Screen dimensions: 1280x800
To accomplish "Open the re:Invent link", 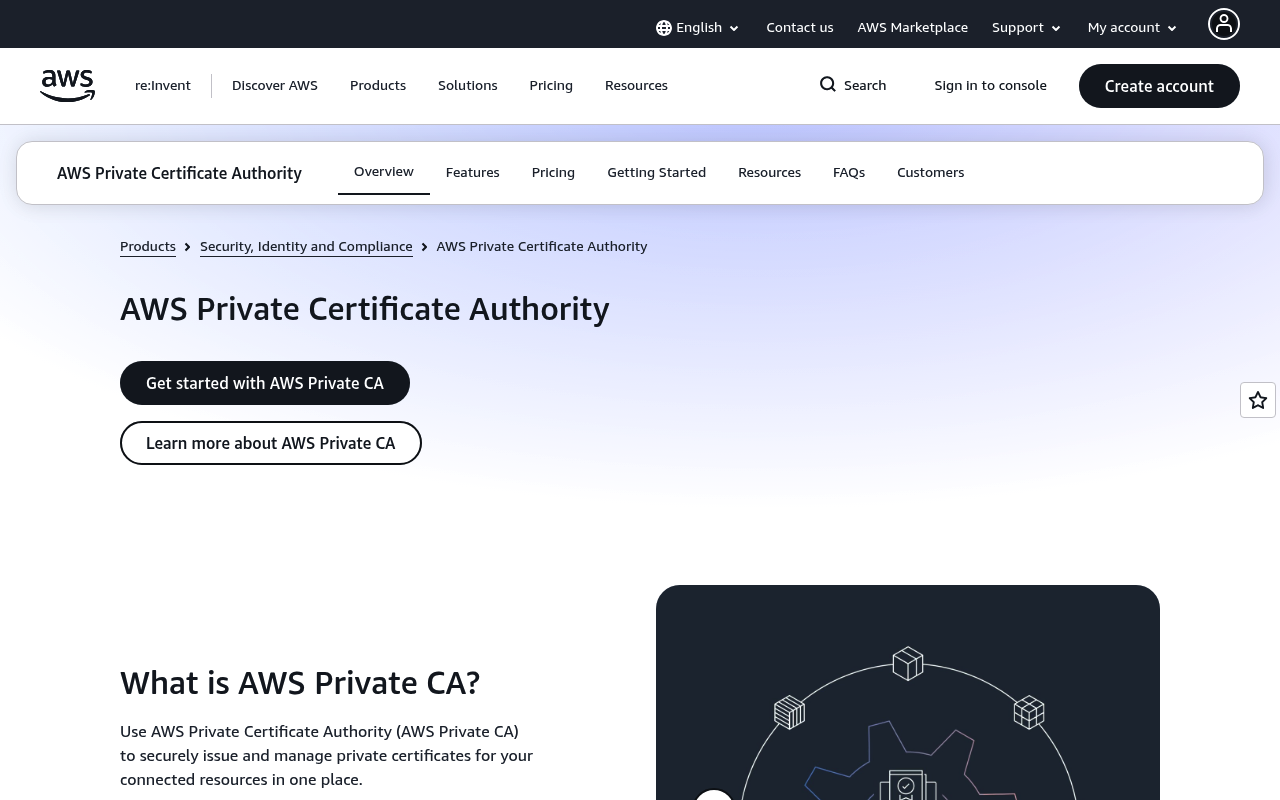I will pos(163,86).
